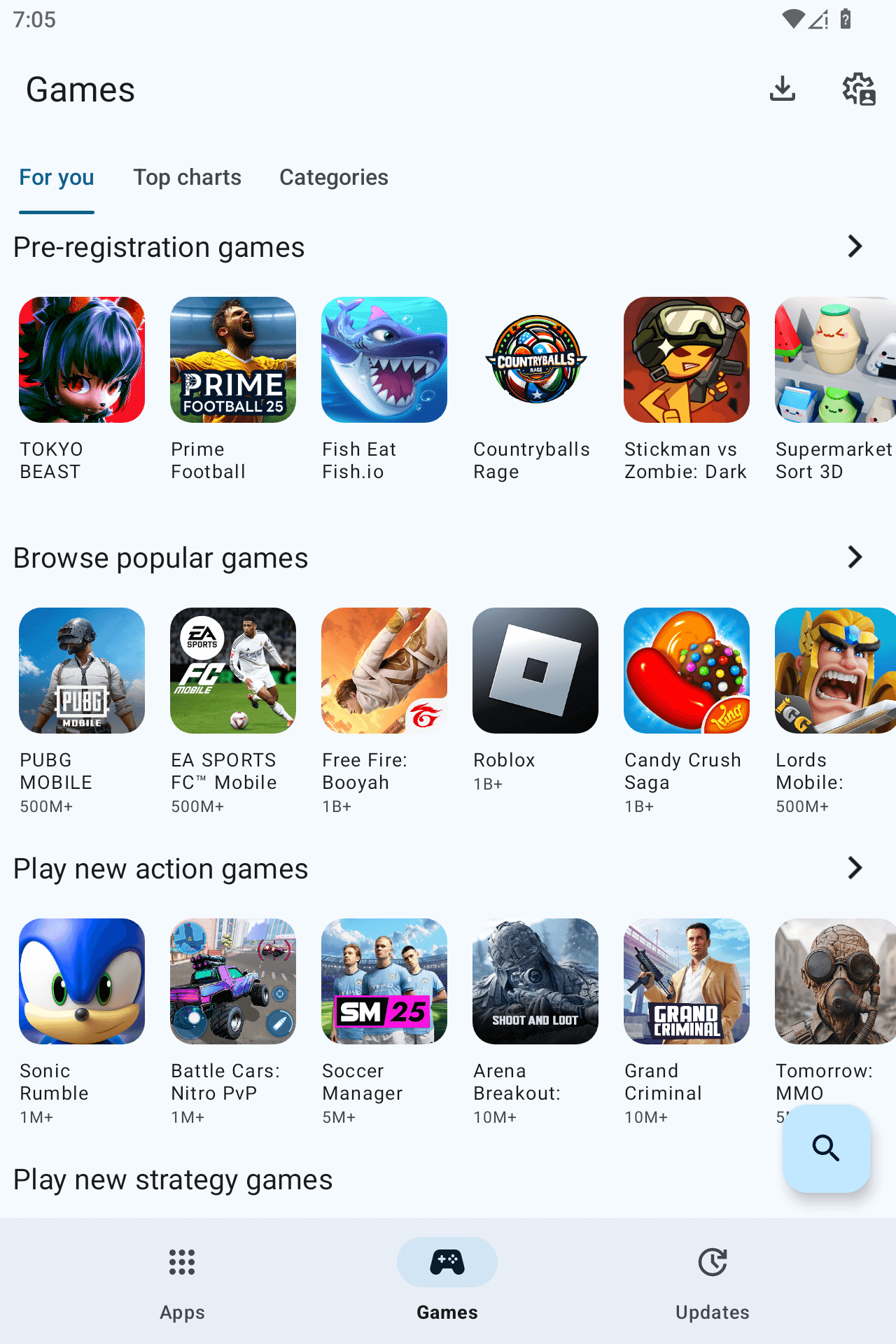Open the PUBG MOBILE game icon
The height and width of the screenshot is (1344, 896).
point(82,671)
